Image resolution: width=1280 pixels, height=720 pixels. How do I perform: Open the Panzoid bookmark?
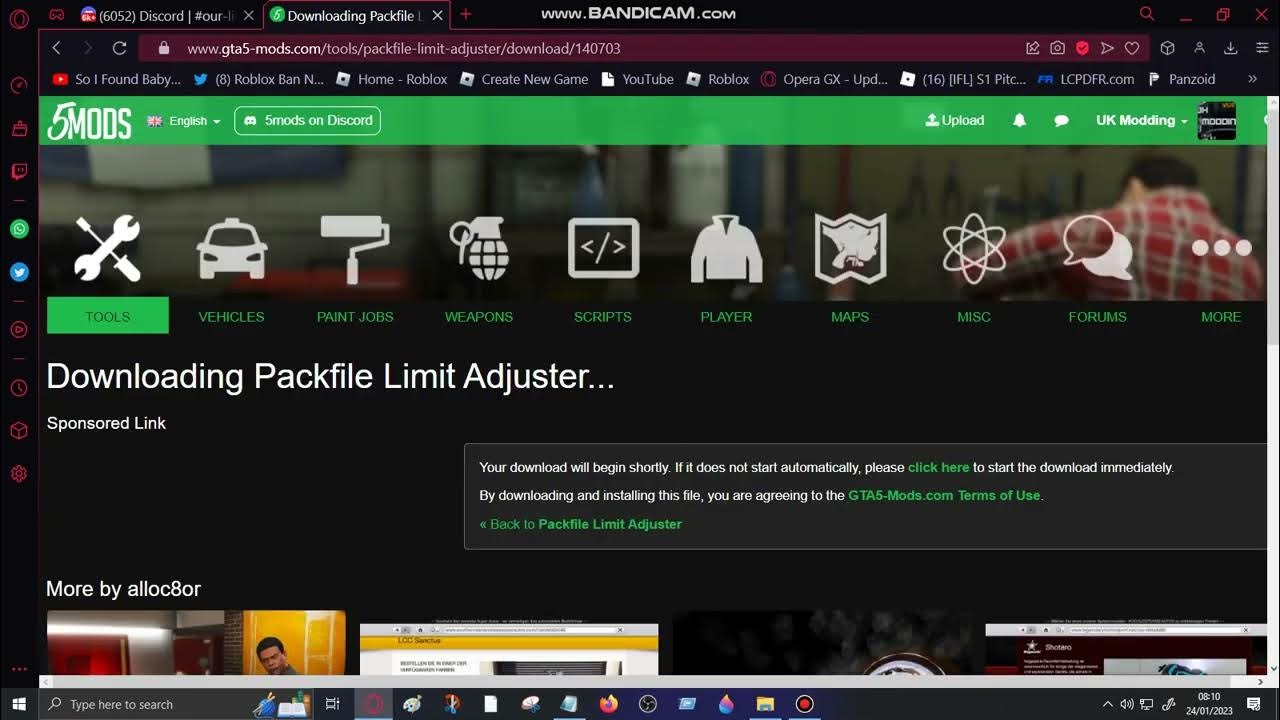(x=1181, y=79)
